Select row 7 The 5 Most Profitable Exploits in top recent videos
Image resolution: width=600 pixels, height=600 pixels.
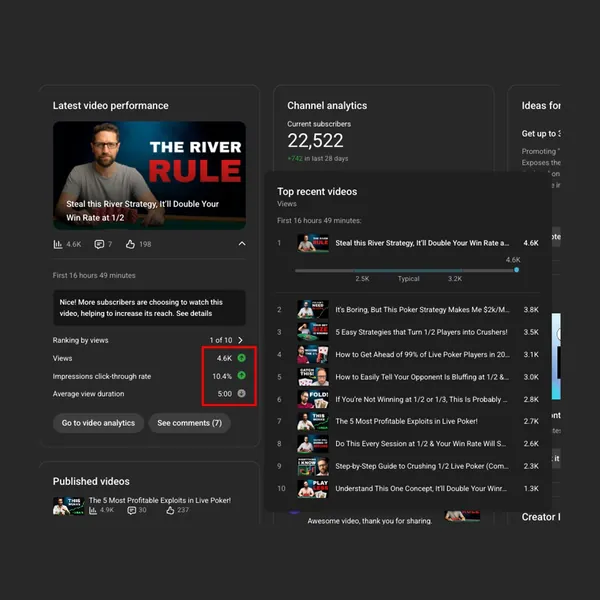pyautogui.click(x=406, y=421)
